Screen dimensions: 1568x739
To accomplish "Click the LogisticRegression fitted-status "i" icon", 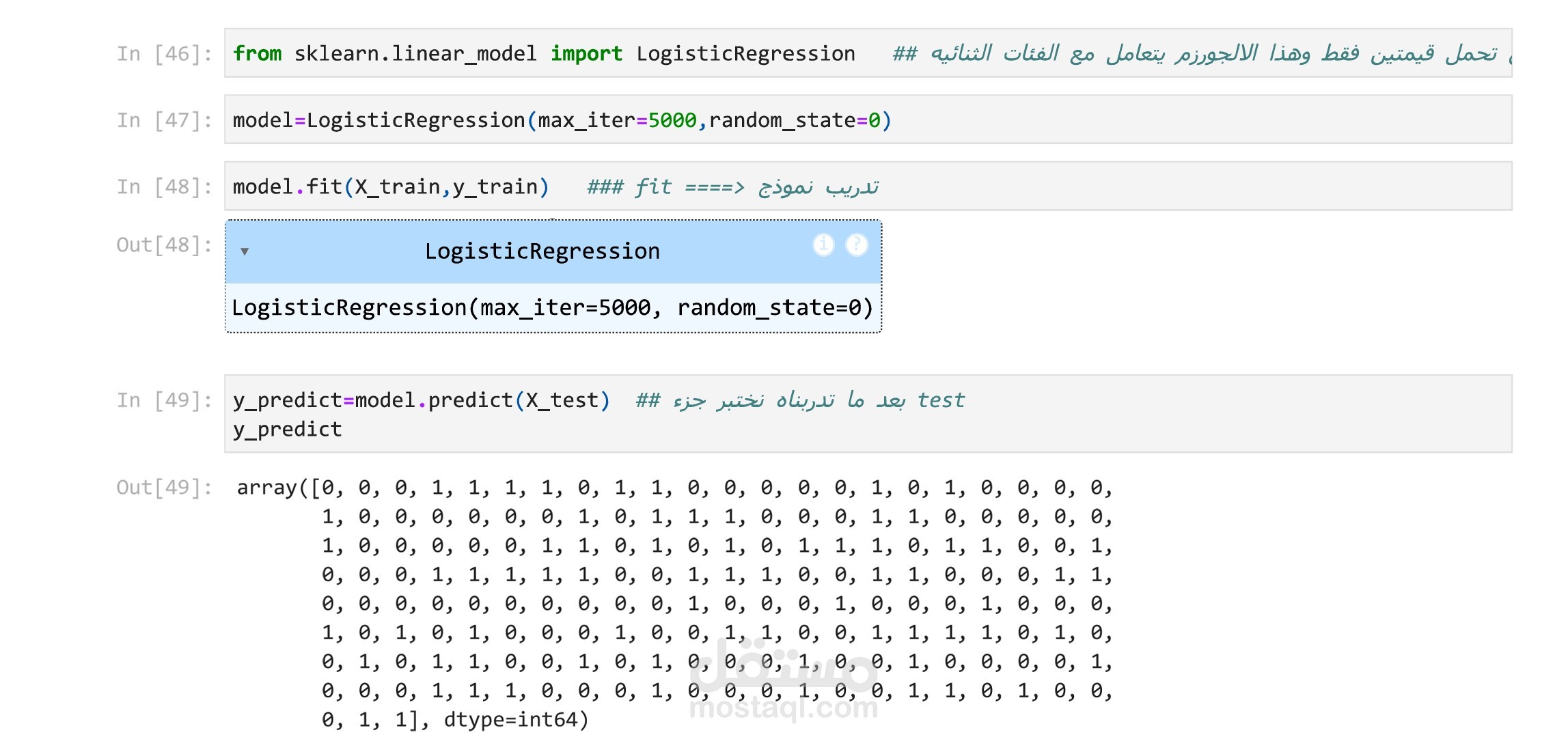I will point(823,244).
